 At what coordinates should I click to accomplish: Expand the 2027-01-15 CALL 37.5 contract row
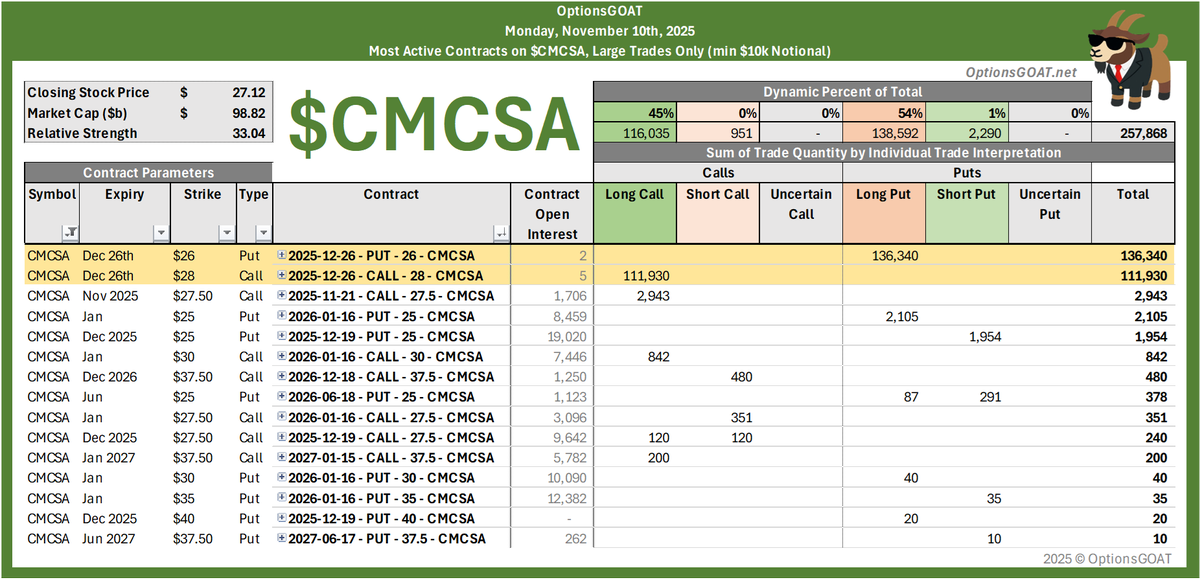[x=282, y=458]
